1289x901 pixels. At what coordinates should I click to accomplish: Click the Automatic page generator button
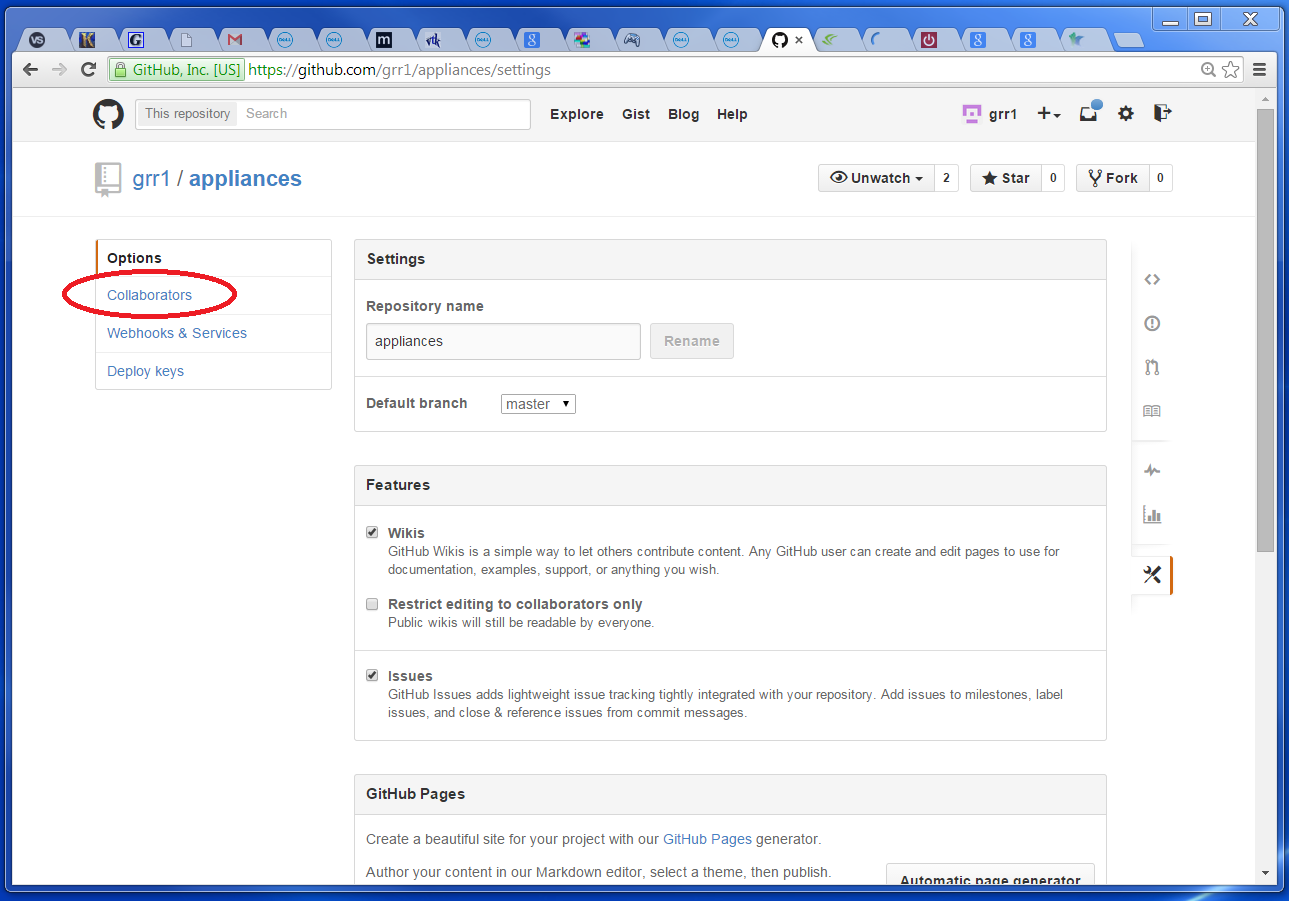point(990,876)
